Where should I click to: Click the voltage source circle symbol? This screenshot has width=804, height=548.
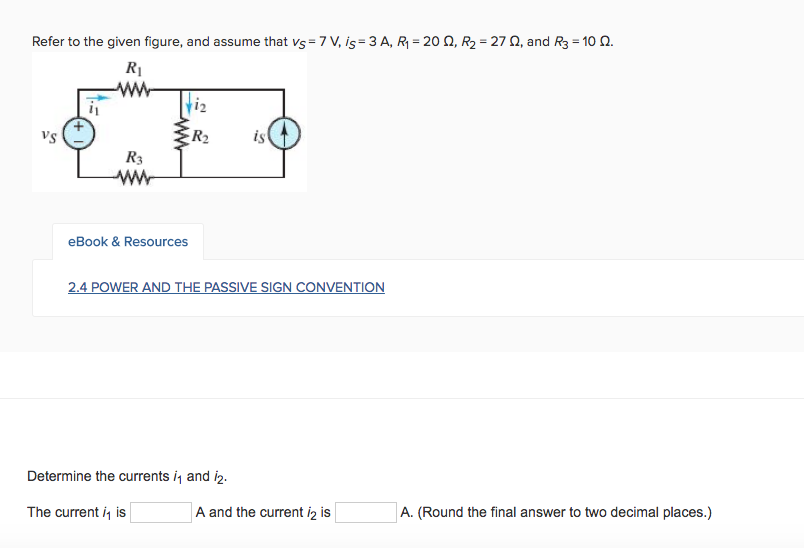tap(80, 134)
